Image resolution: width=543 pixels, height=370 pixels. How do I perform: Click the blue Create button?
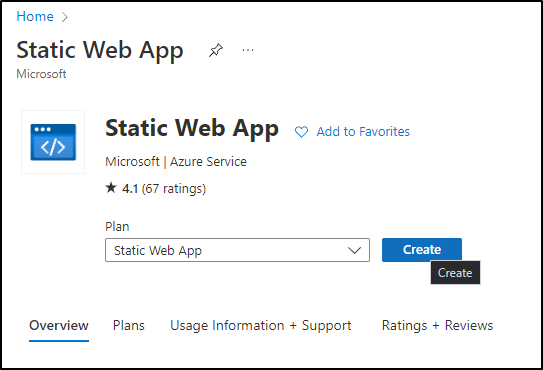pos(421,249)
